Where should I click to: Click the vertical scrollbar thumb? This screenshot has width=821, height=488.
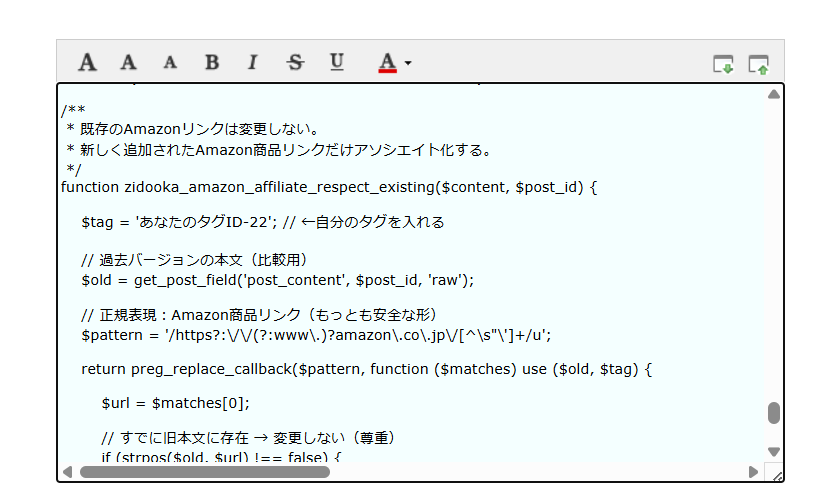click(x=773, y=413)
